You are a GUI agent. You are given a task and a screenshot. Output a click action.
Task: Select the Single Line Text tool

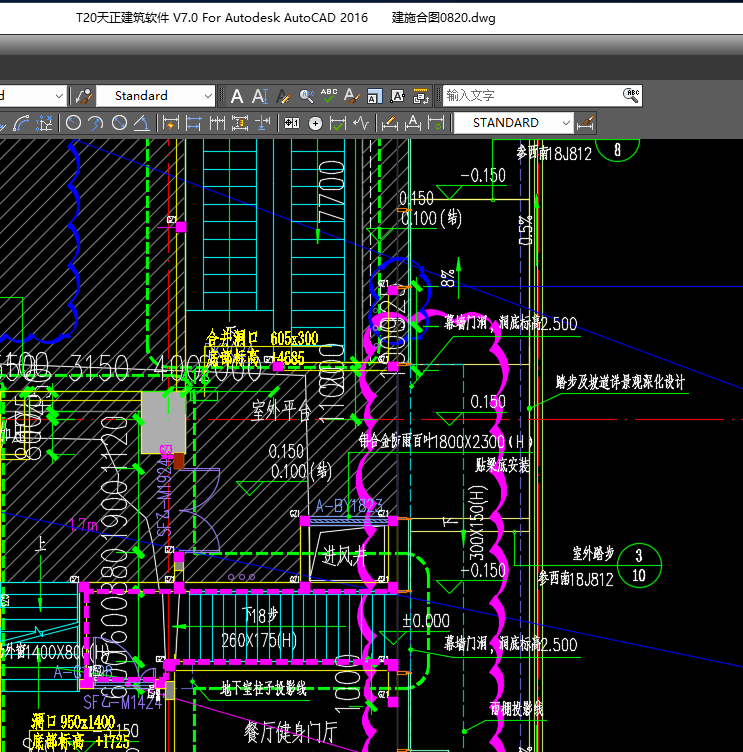(x=259, y=96)
